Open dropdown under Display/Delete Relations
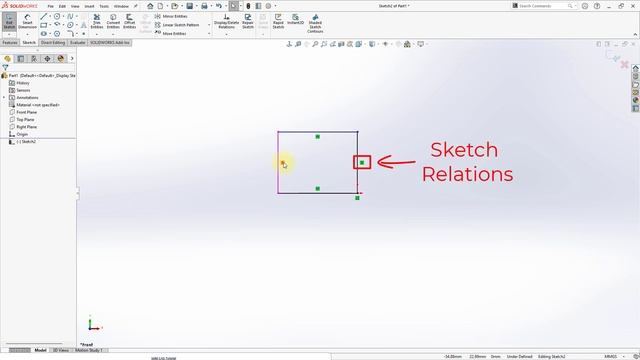Image resolution: width=640 pixels, height=360 pixels. (227, 35)
